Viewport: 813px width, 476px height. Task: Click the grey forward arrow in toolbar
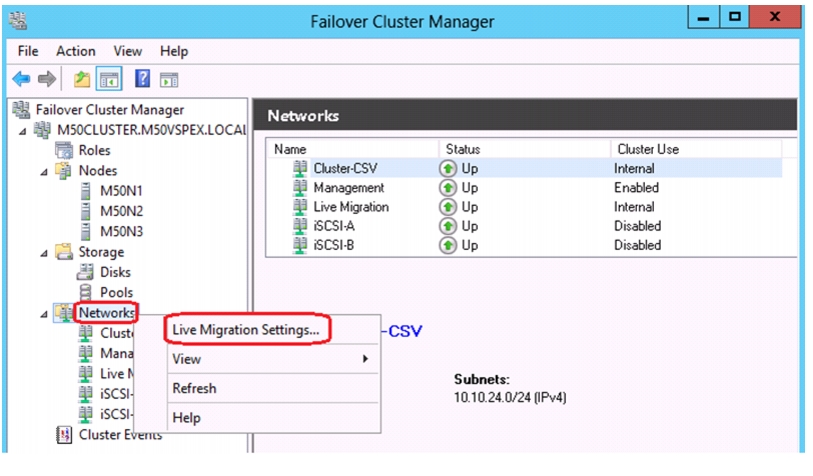click(x=47, y=79)
